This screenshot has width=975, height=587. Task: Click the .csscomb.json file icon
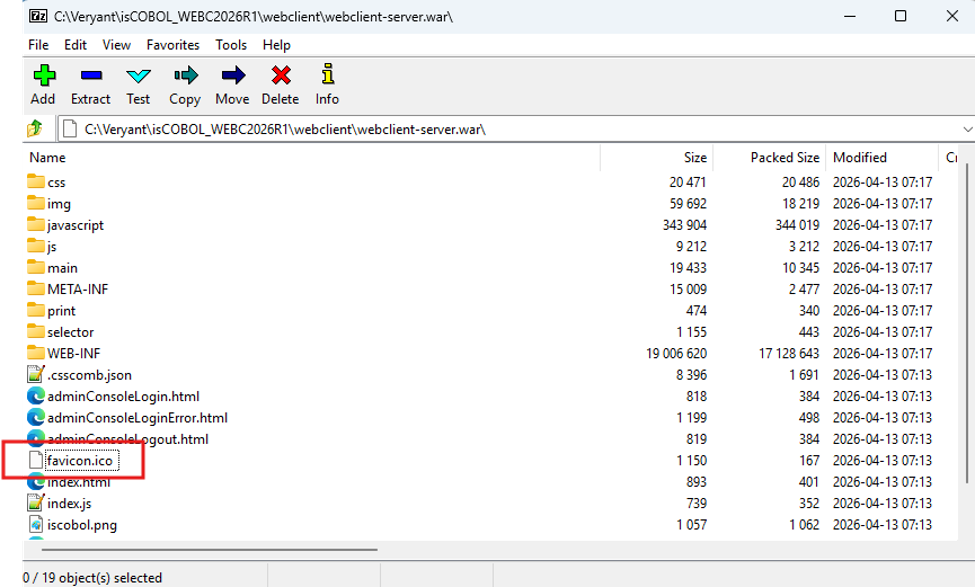(36, 374)
